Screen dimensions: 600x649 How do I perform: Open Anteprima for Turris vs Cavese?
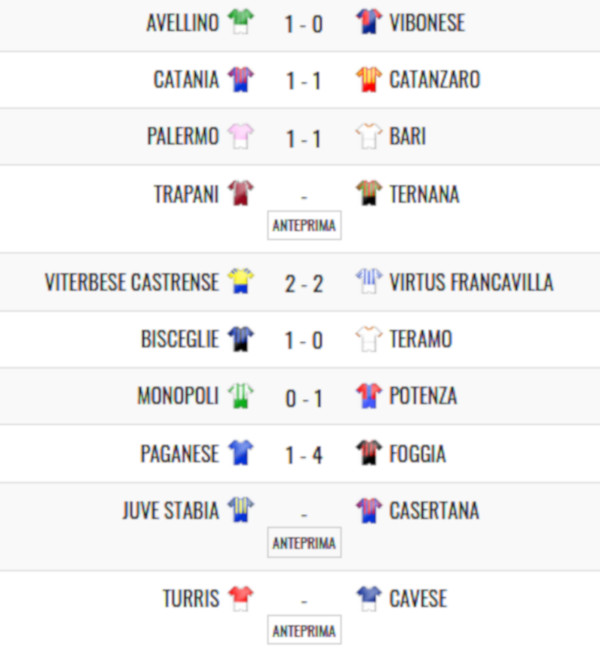click(x=304, y=631)
